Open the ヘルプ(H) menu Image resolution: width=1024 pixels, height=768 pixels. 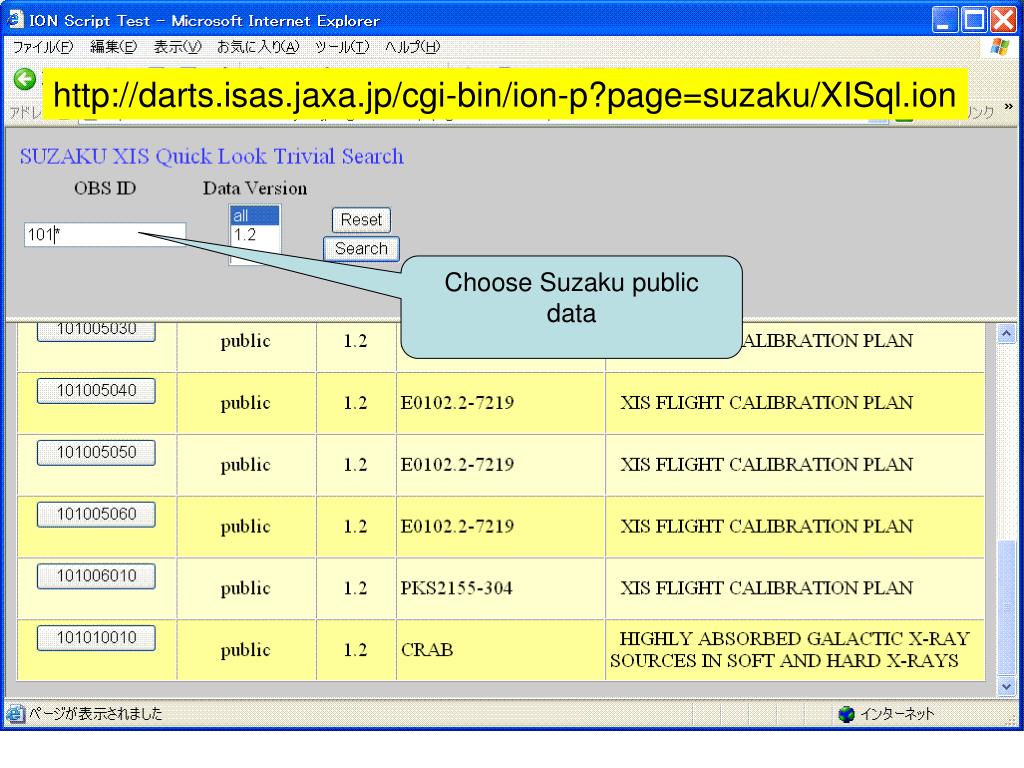pyautogui.click(x=412, y=47)
